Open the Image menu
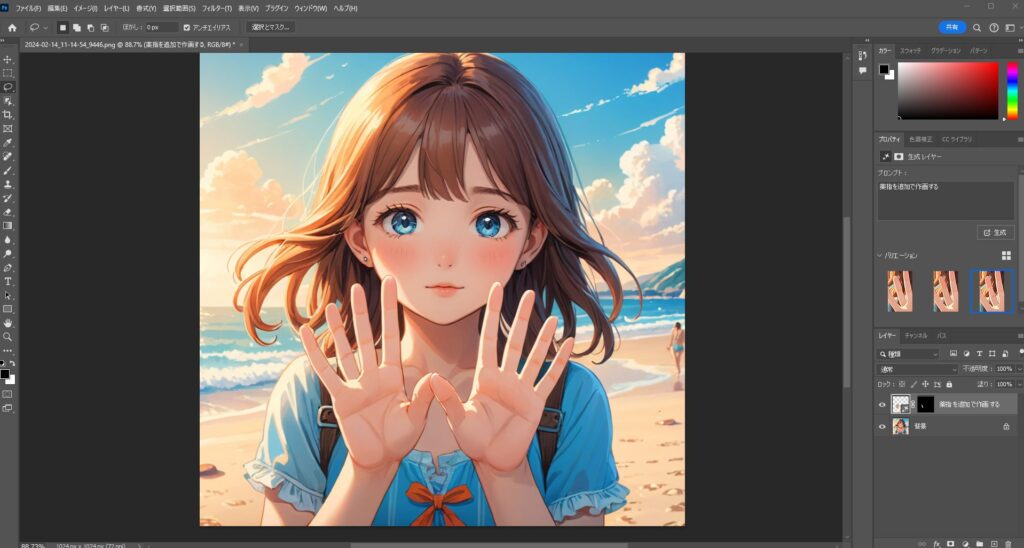Image resolution: width=1024 pixels, height=548 pixels. pyautogui.click(x=86, y=8)
